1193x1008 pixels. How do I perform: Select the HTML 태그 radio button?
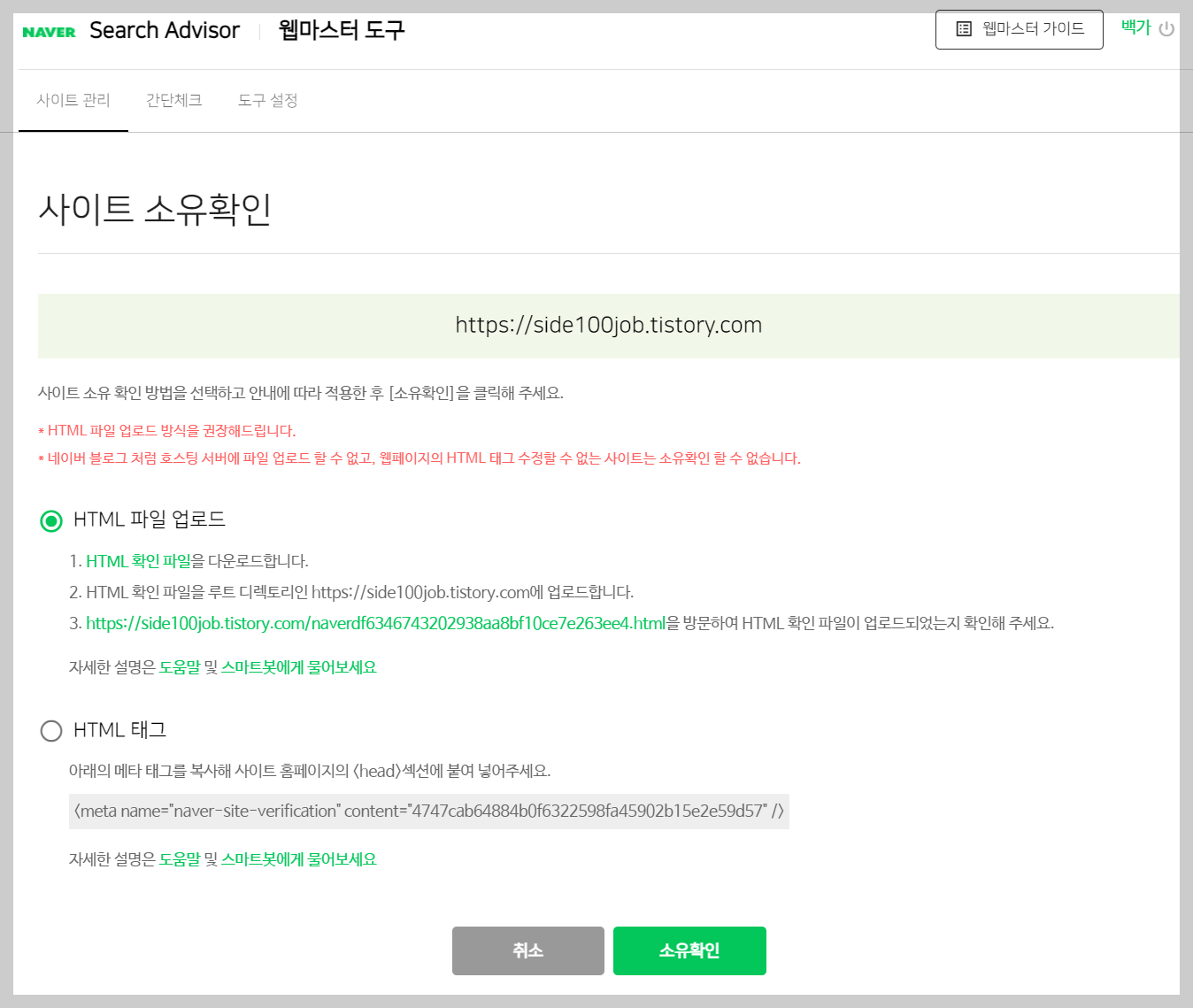point(51,730)
